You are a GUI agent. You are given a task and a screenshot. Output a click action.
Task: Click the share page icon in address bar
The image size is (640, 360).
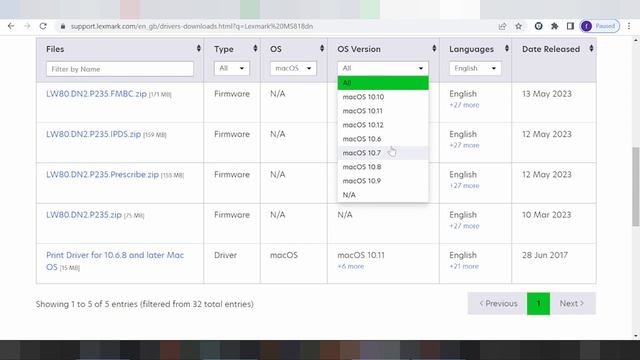click(502, 26)
